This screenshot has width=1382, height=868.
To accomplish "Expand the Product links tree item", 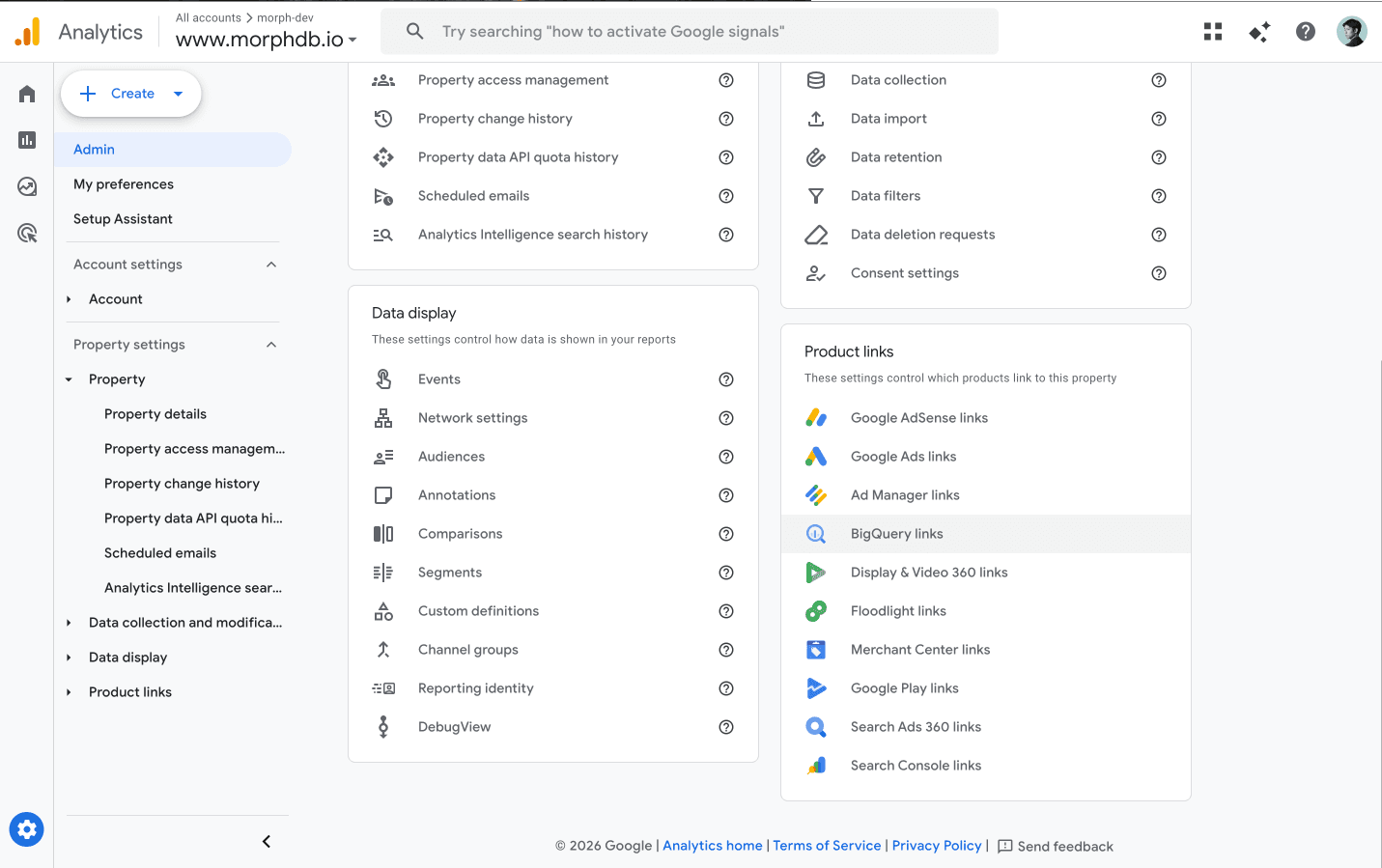I will pyautogui.click(x=69, y=692).
